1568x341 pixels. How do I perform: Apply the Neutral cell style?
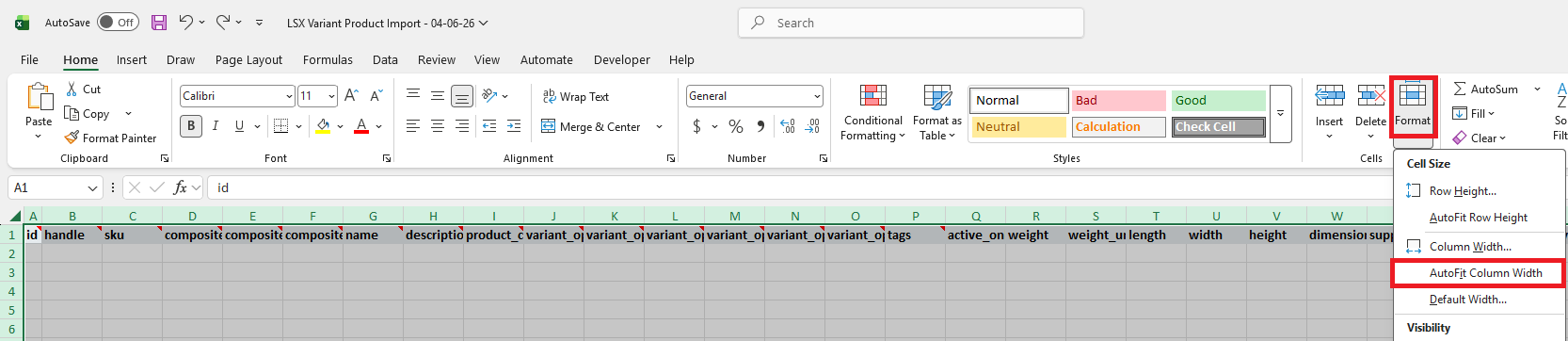tap(1018, 126)
